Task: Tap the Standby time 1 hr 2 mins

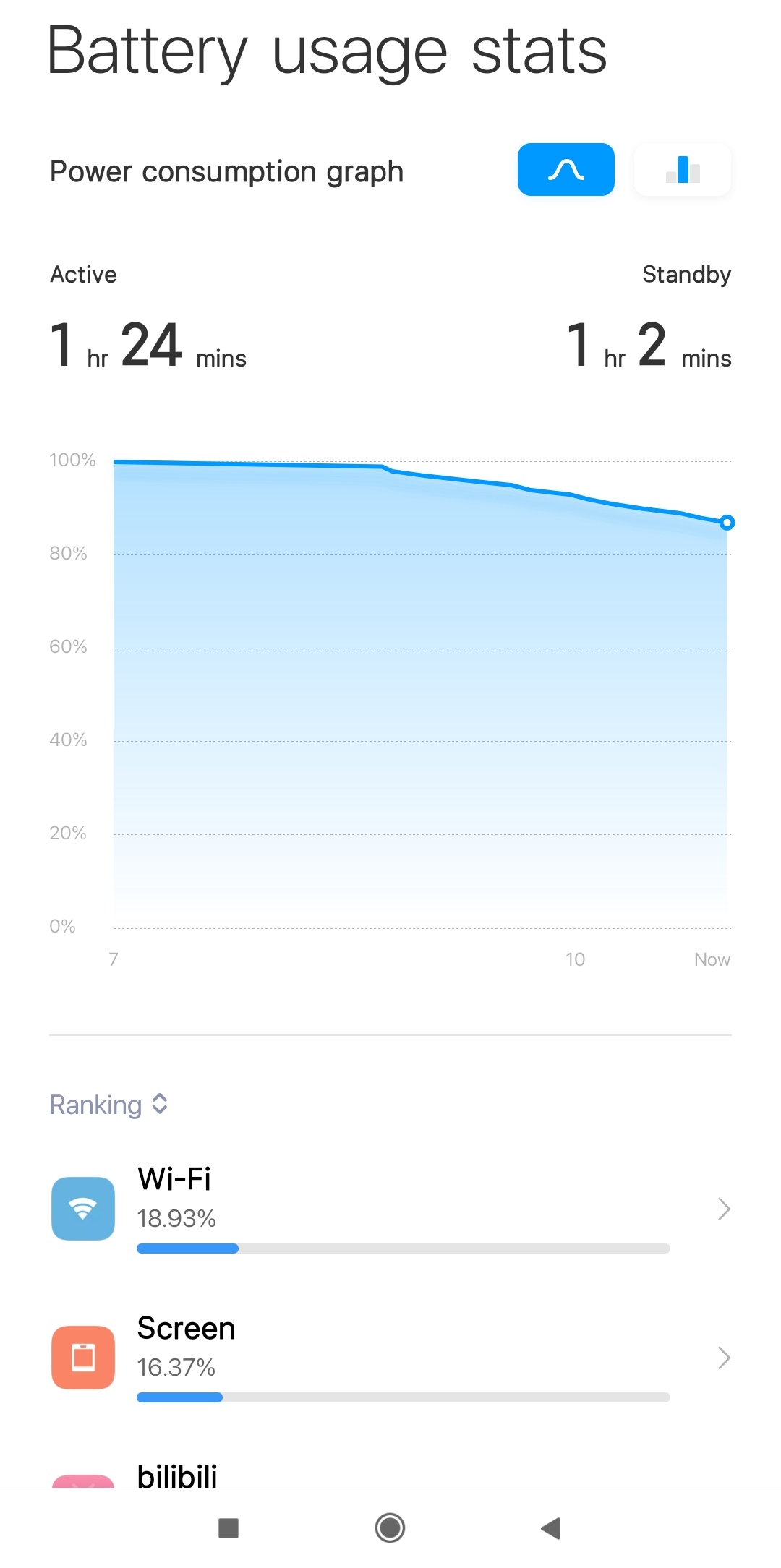Action: (649, 345)
